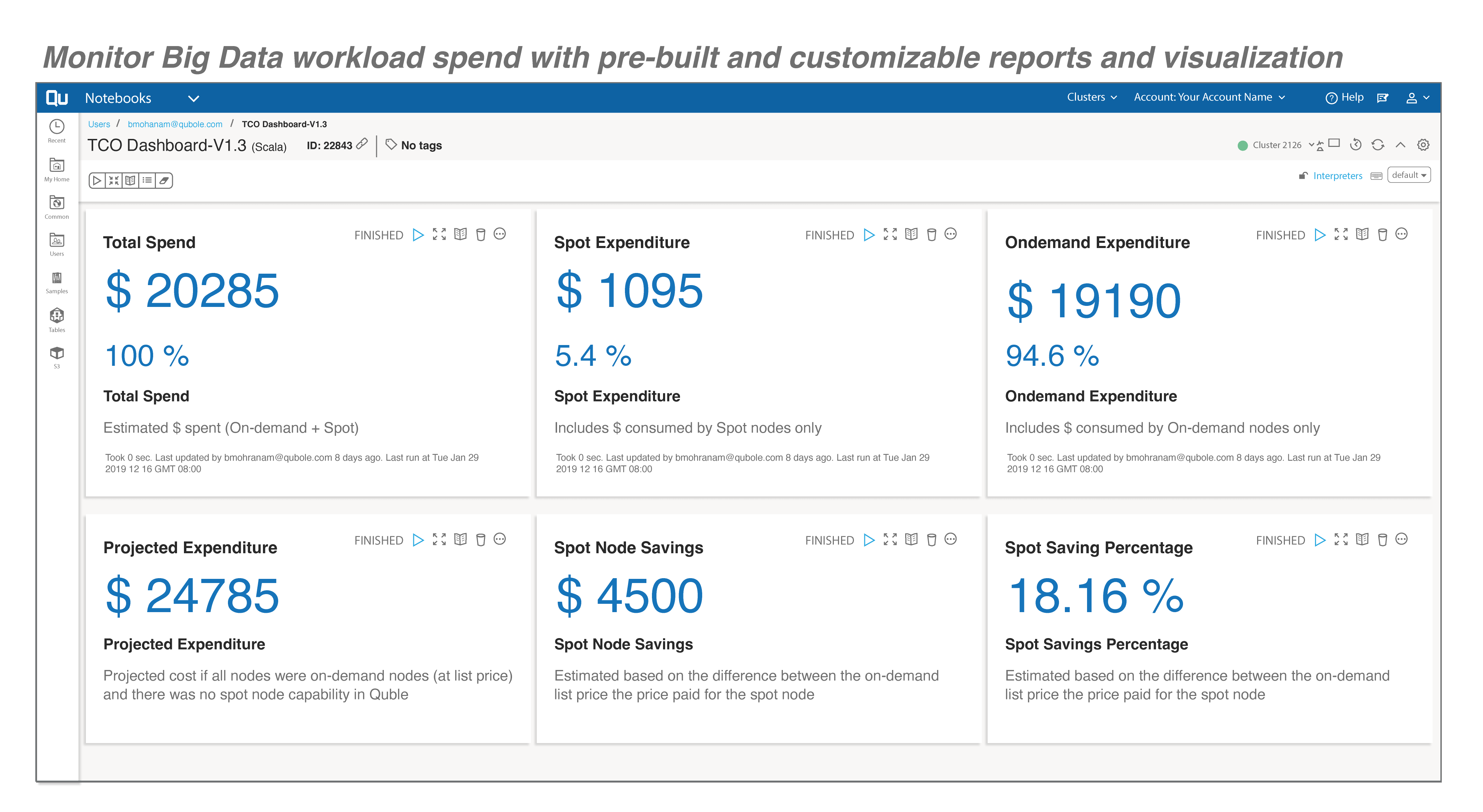Clear output using the eraser toolbar icon
Viewport: 1483px width, 812px height.
(164, 181)
